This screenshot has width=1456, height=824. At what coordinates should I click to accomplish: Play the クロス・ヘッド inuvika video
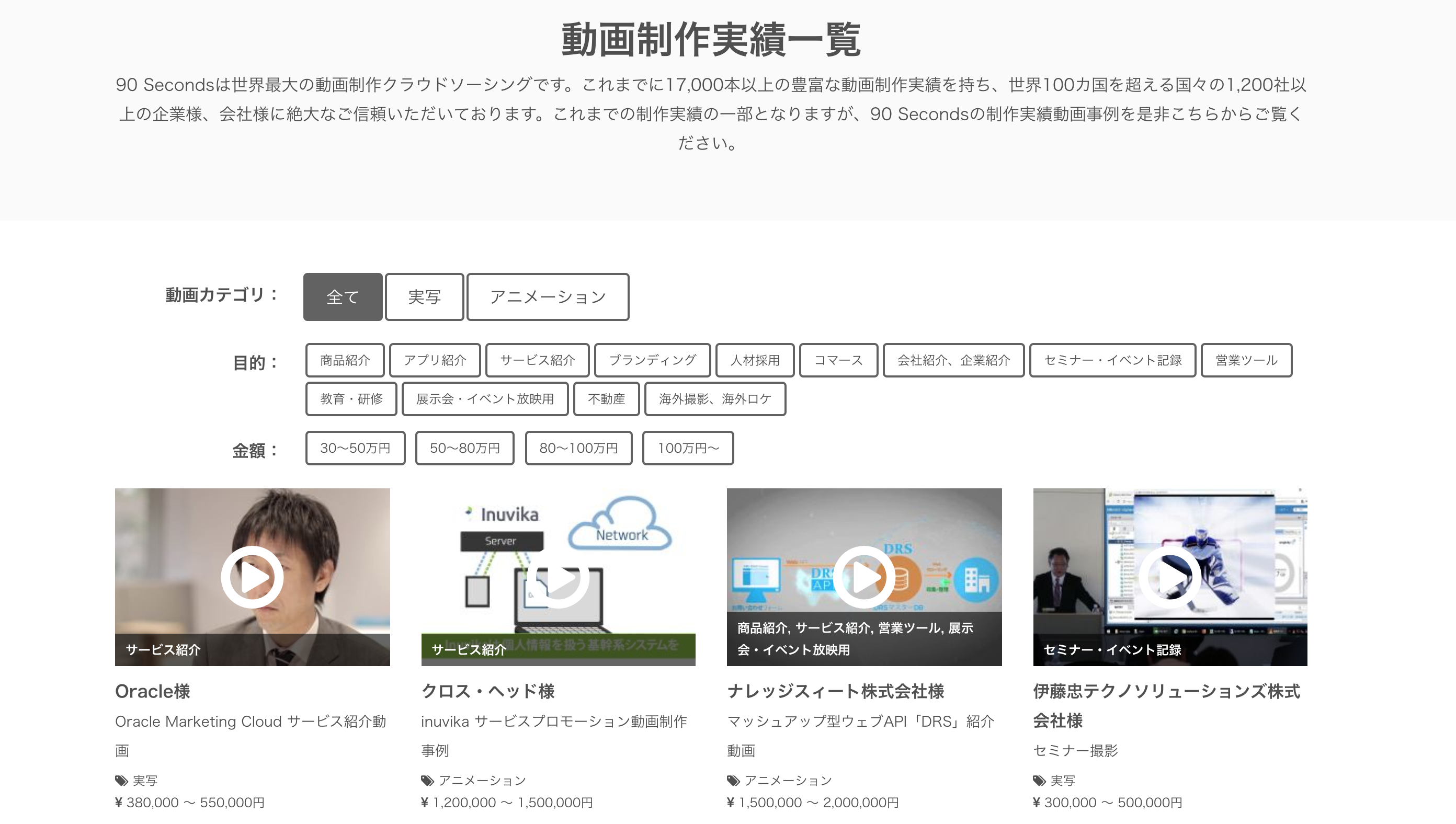point(558,577)
